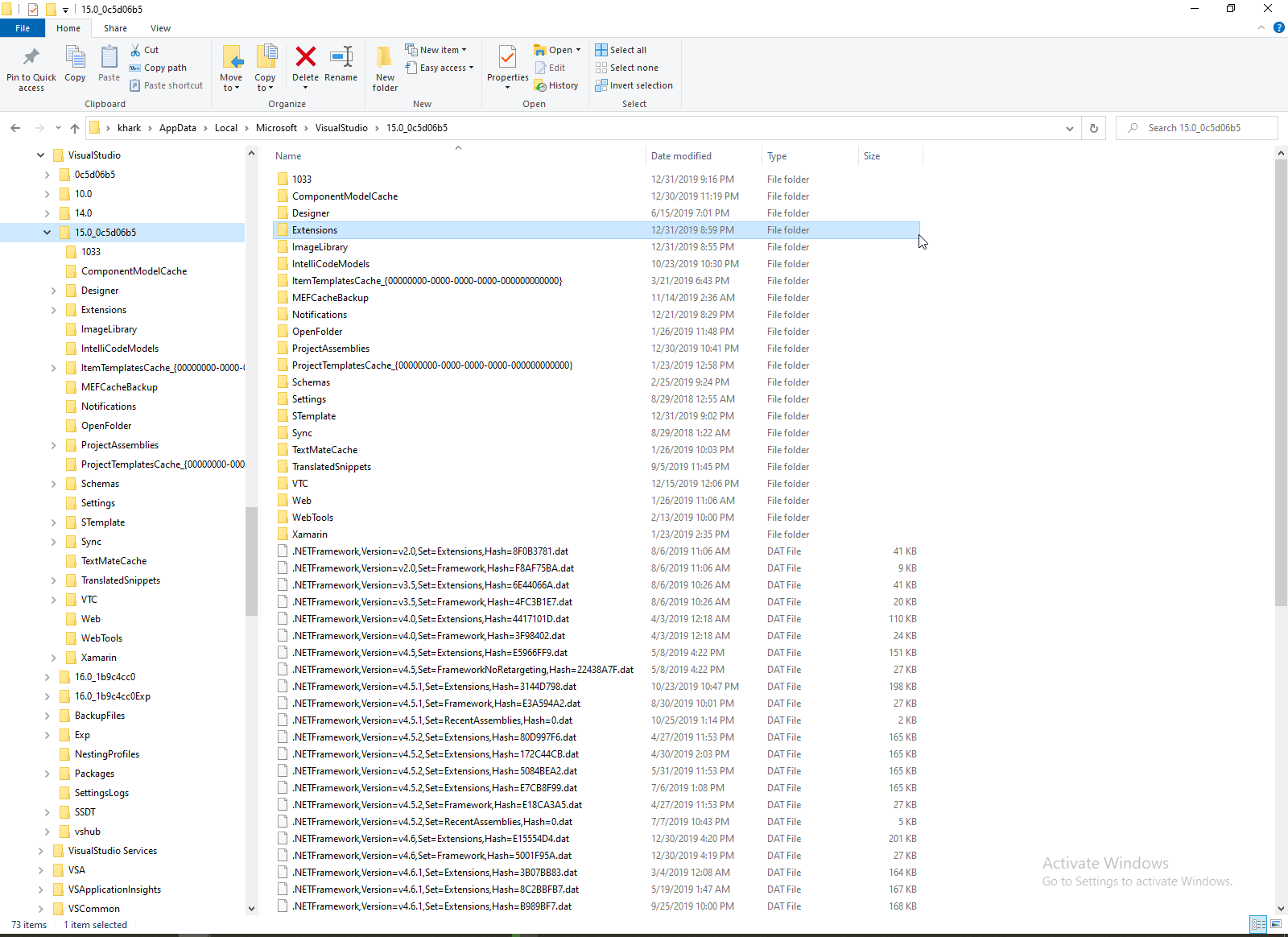The image size is (1288, 937).
Task: Click the Edit ribbon button
Action: pos(551,68)
